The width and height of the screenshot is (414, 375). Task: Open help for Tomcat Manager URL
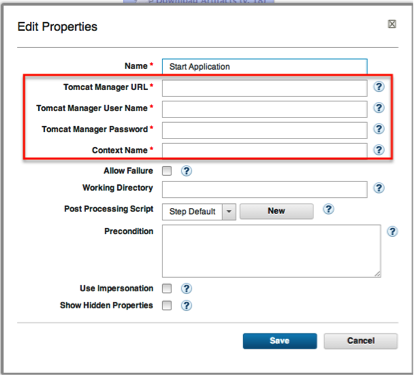379,87
